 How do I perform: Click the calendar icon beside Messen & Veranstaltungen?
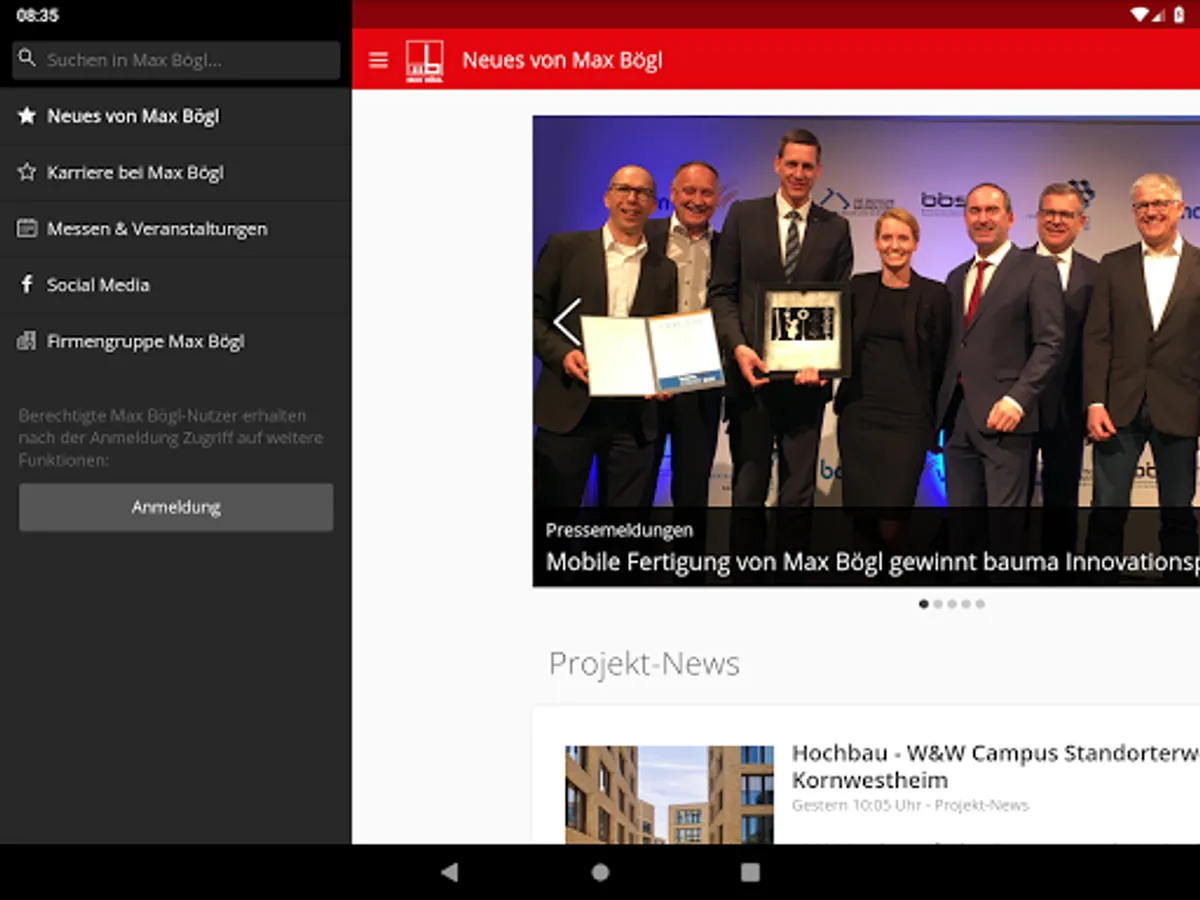[27, 228]
